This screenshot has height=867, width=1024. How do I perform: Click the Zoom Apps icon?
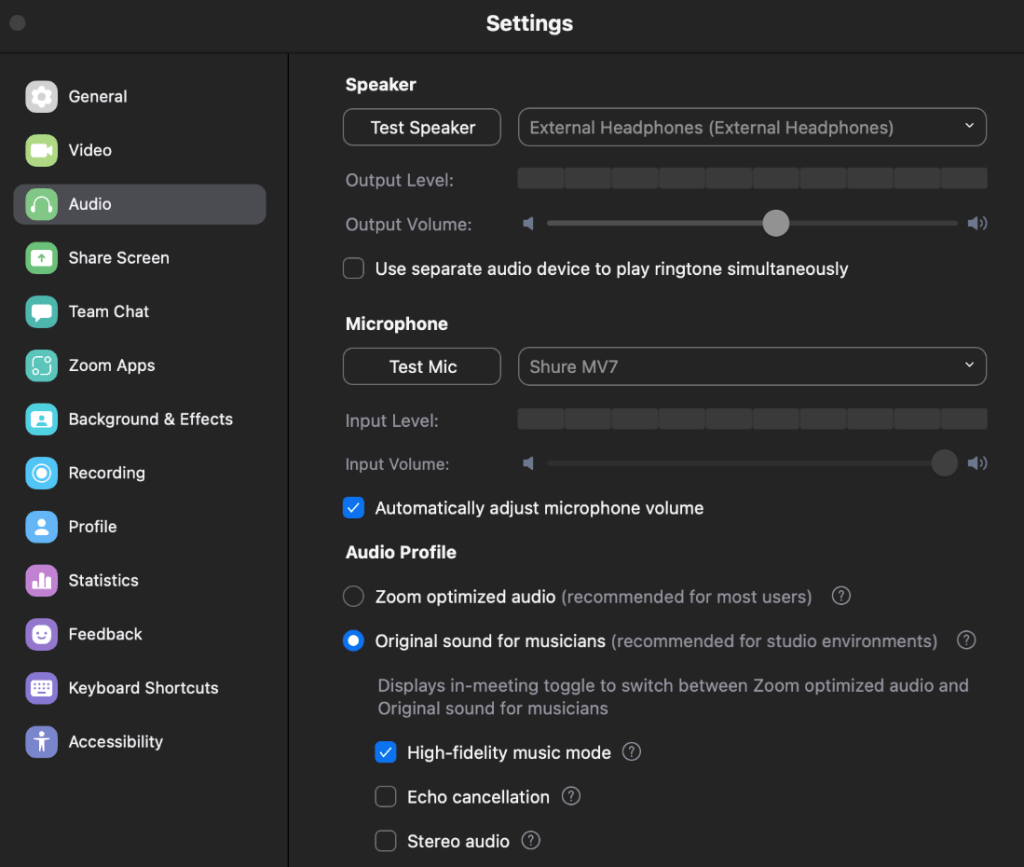[41, 366]
